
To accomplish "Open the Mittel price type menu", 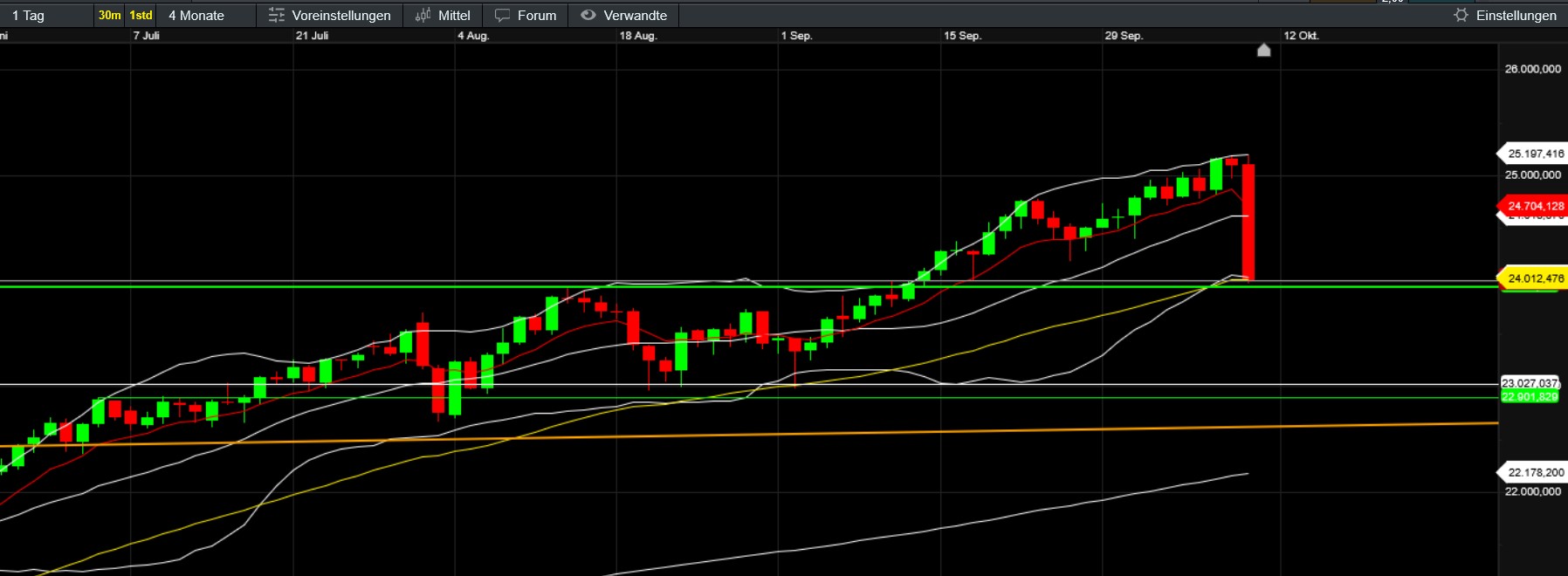I will pyautogui.click(x=443, y=15).
